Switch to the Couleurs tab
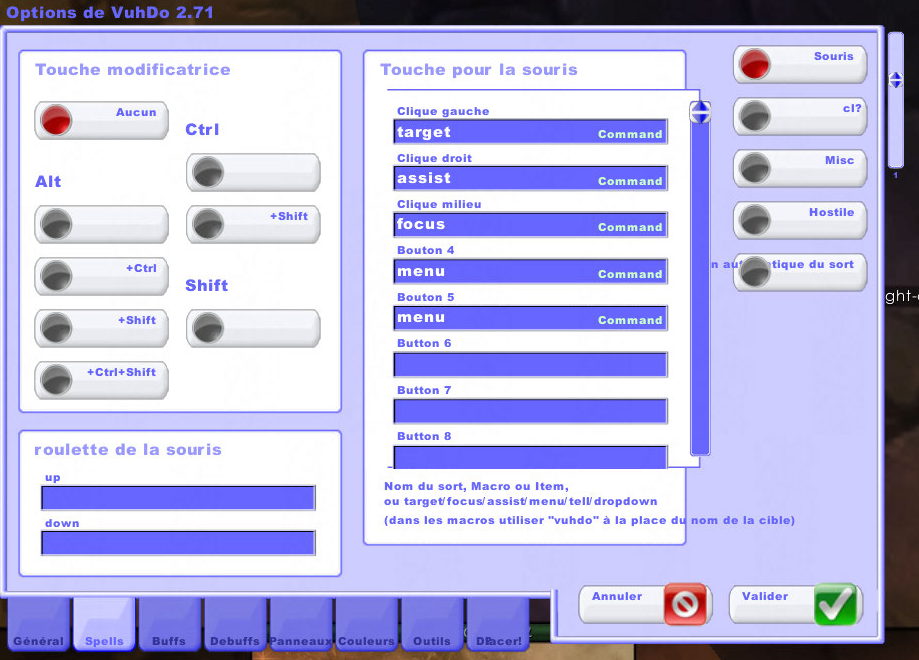The height and width of the screenshot is (660, 919). click(x=366, y=624)
